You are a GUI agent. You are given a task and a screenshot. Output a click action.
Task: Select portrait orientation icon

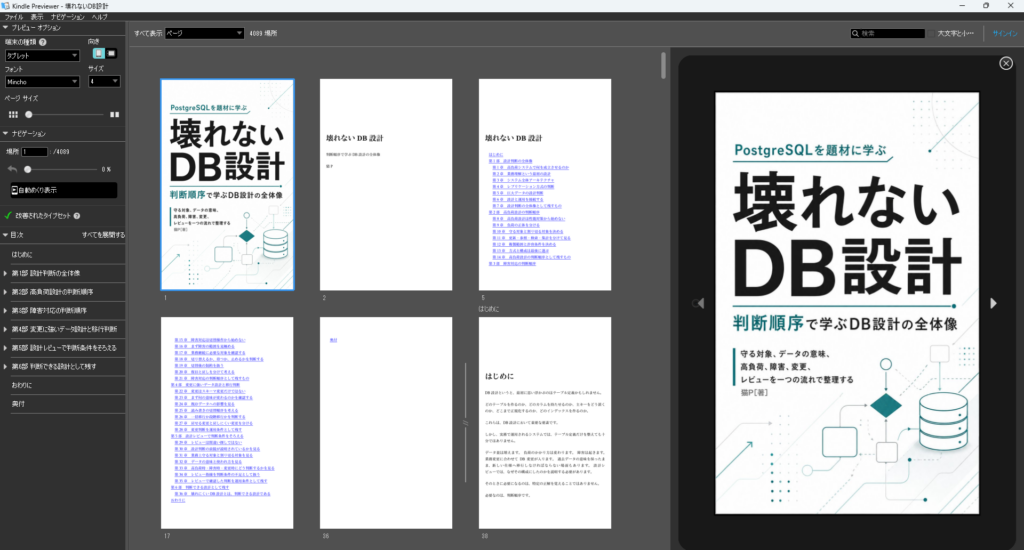click(98, 54)
